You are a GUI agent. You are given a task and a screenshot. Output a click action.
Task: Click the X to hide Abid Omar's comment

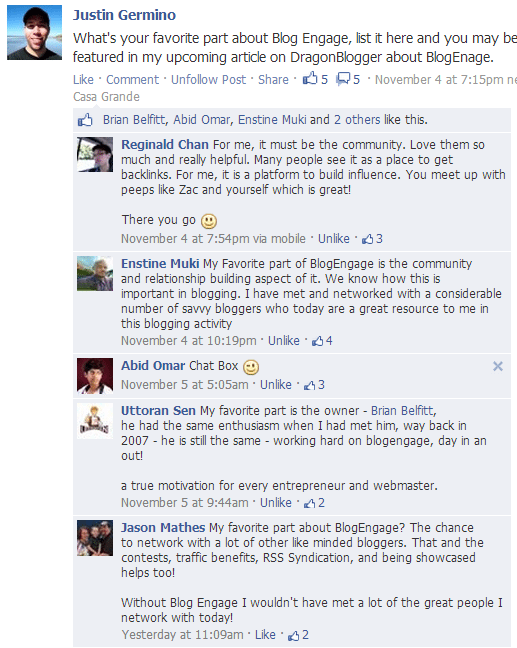[x=498, y=366]
